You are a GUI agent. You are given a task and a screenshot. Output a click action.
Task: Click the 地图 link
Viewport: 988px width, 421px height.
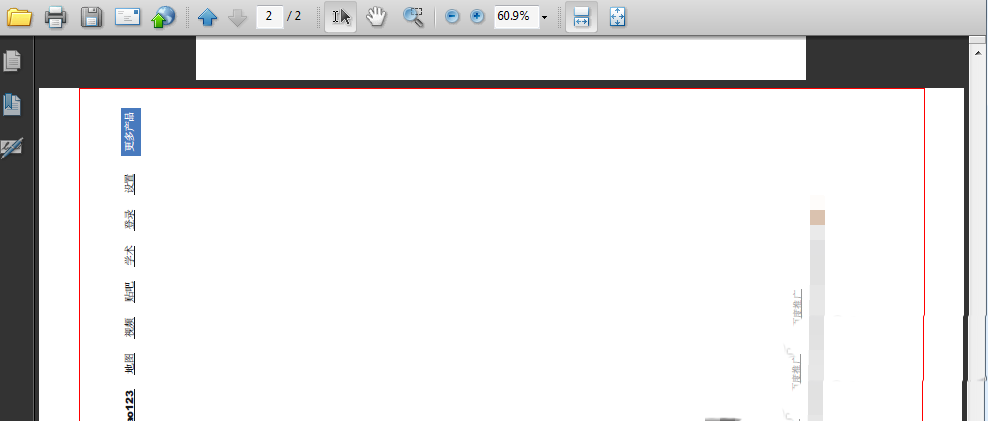point(130,364)
